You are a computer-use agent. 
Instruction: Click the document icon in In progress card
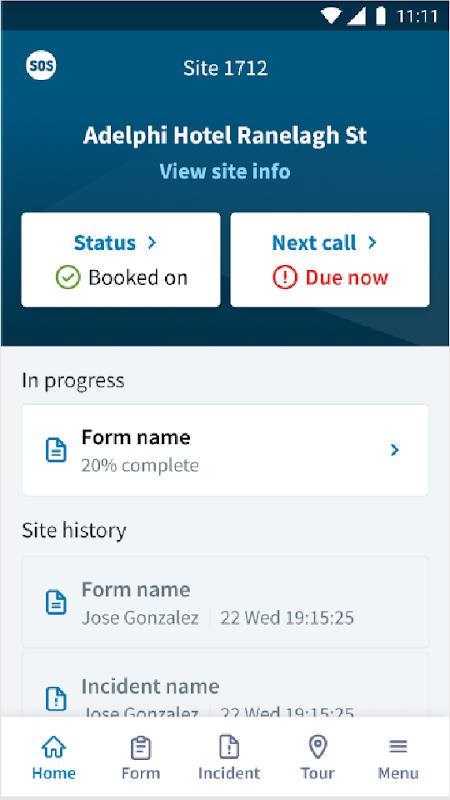(x=56, y=450)
